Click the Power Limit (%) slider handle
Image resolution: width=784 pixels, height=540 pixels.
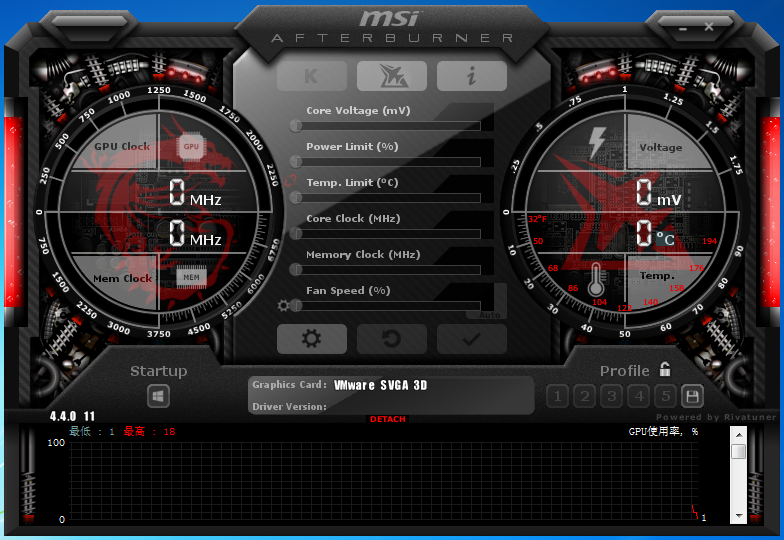click(296, 162)
